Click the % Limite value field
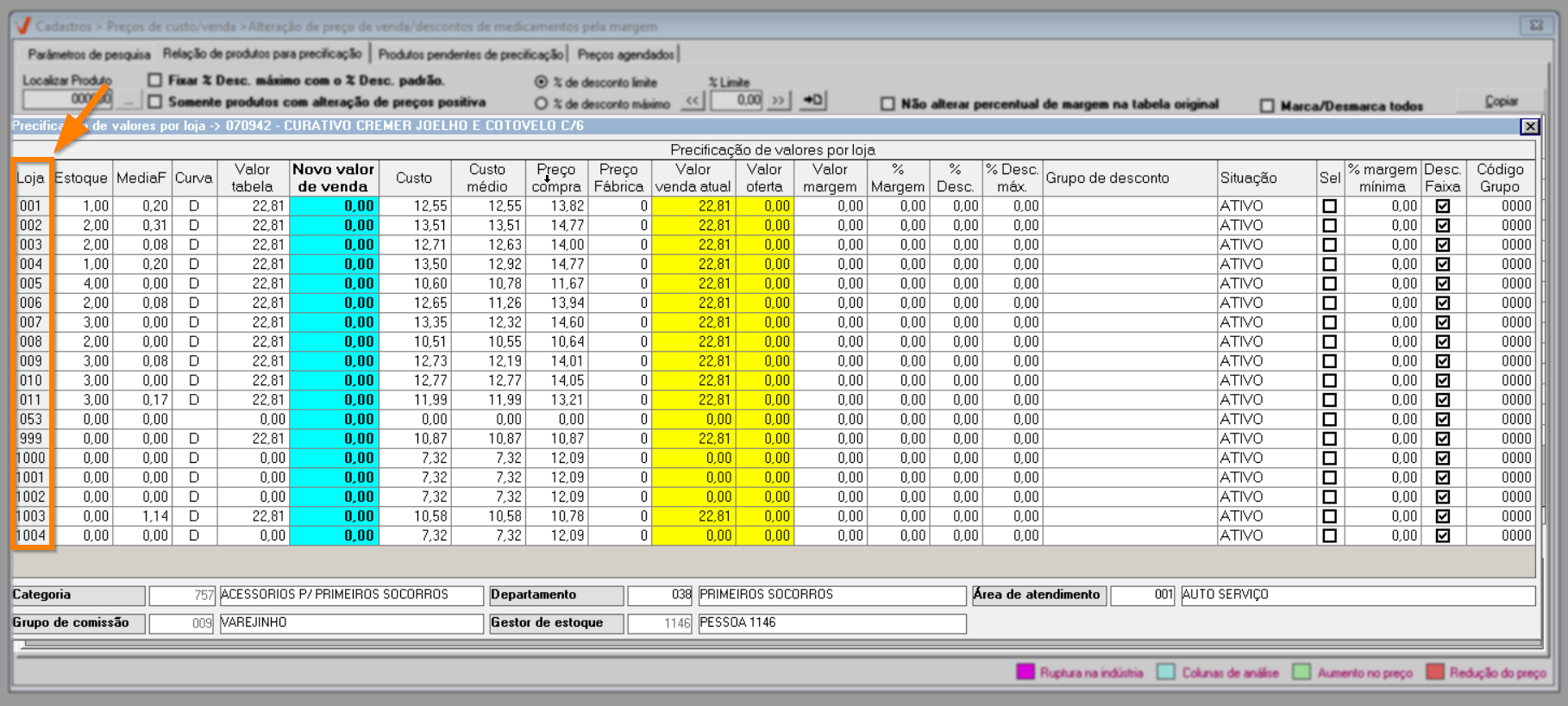 click(737, 101)
